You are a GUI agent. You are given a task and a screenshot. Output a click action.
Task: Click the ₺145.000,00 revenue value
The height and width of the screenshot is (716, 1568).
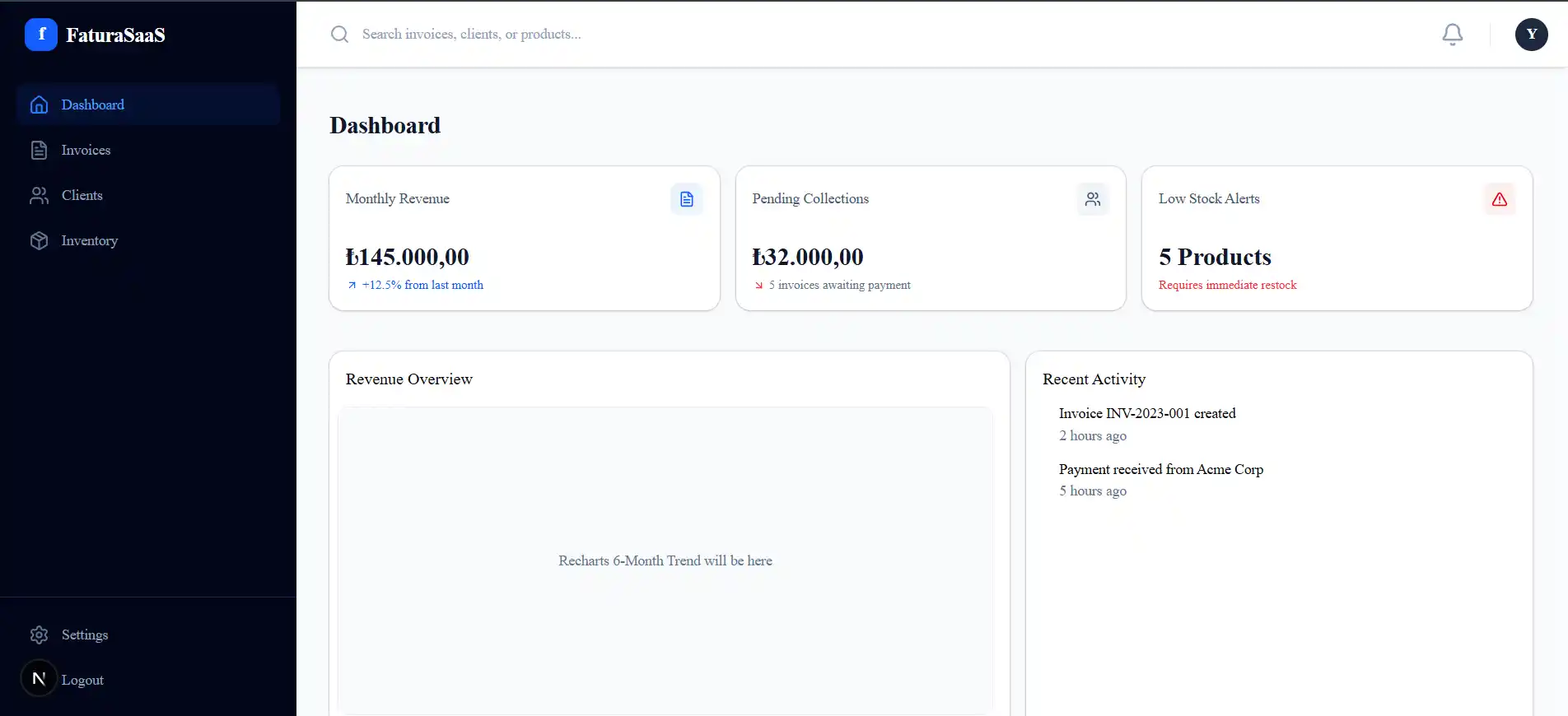point(408,257)
